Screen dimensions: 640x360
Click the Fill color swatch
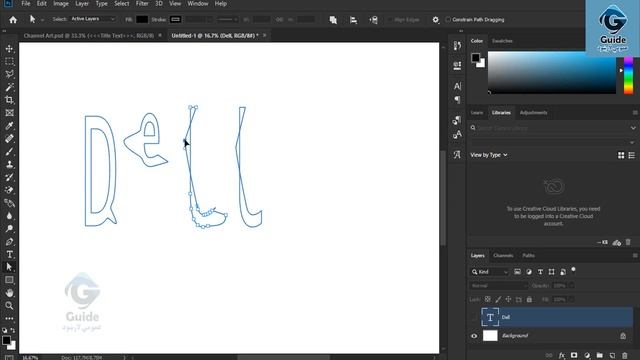coord(142,20)
